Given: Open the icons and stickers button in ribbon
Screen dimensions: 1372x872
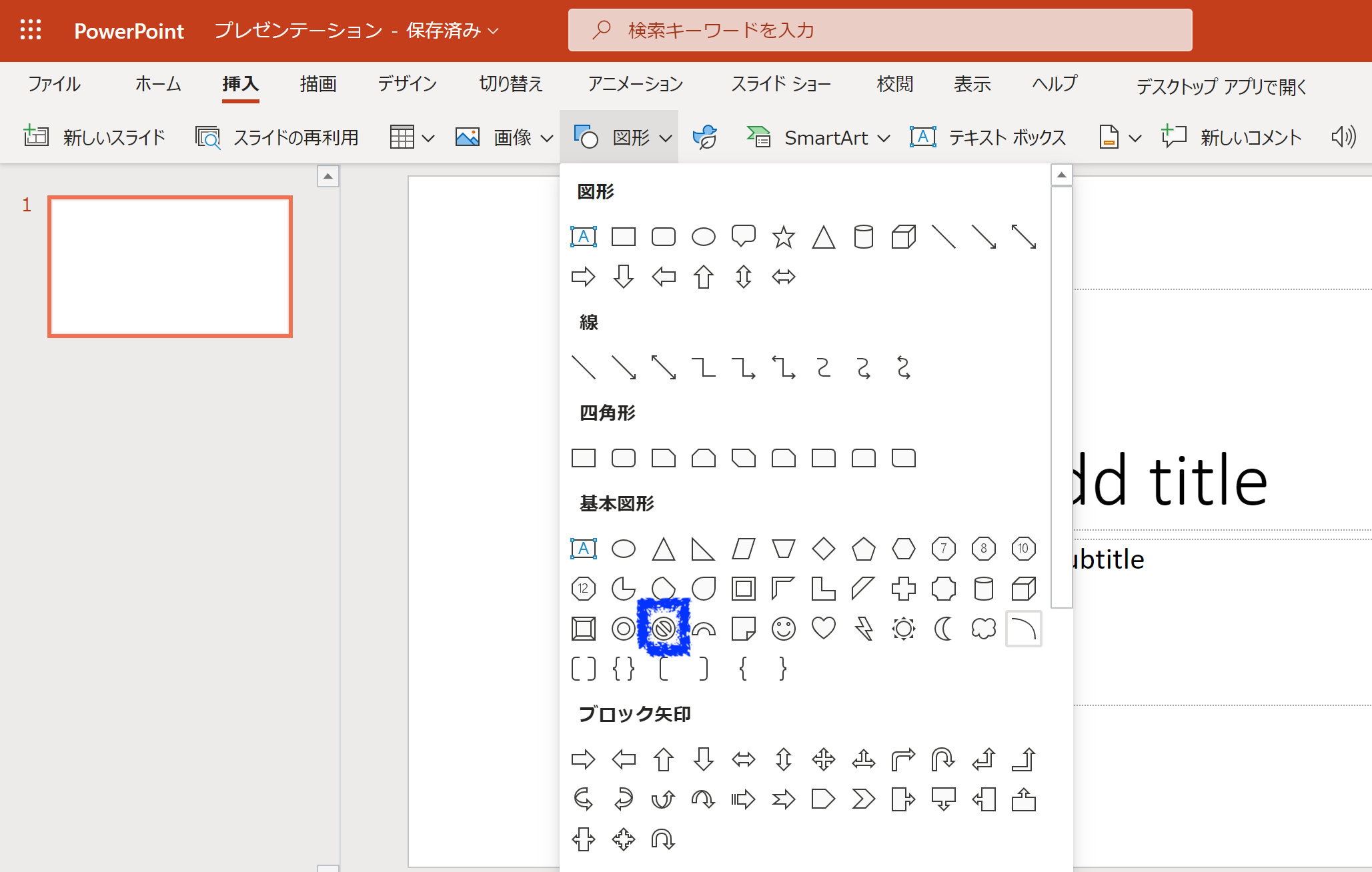Looking at the screenshot, I should (705, 137).
